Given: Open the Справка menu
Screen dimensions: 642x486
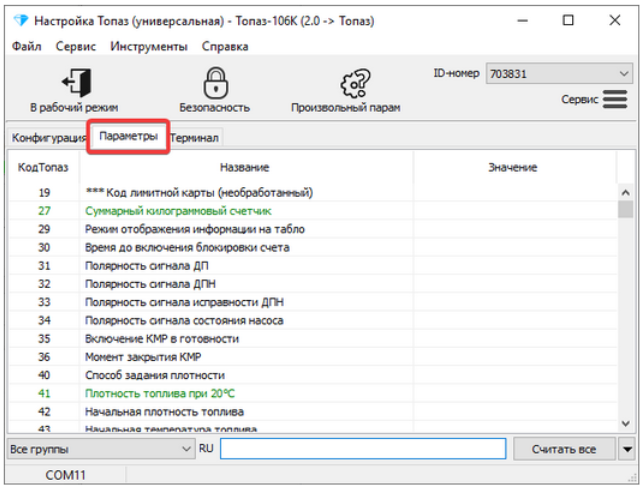Looking at the screenshot, I should [x=225, y=46].
